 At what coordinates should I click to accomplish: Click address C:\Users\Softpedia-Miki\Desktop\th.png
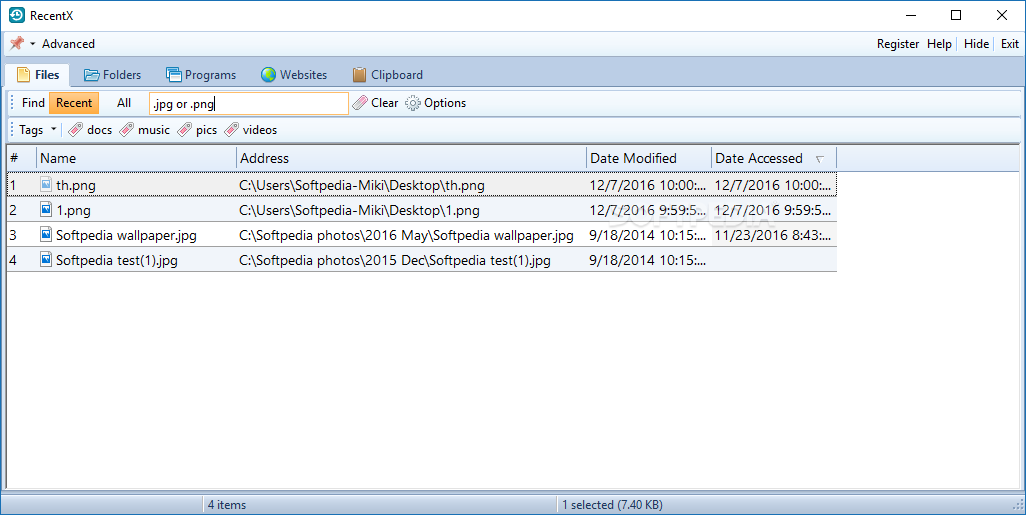(x=362, y=185)
